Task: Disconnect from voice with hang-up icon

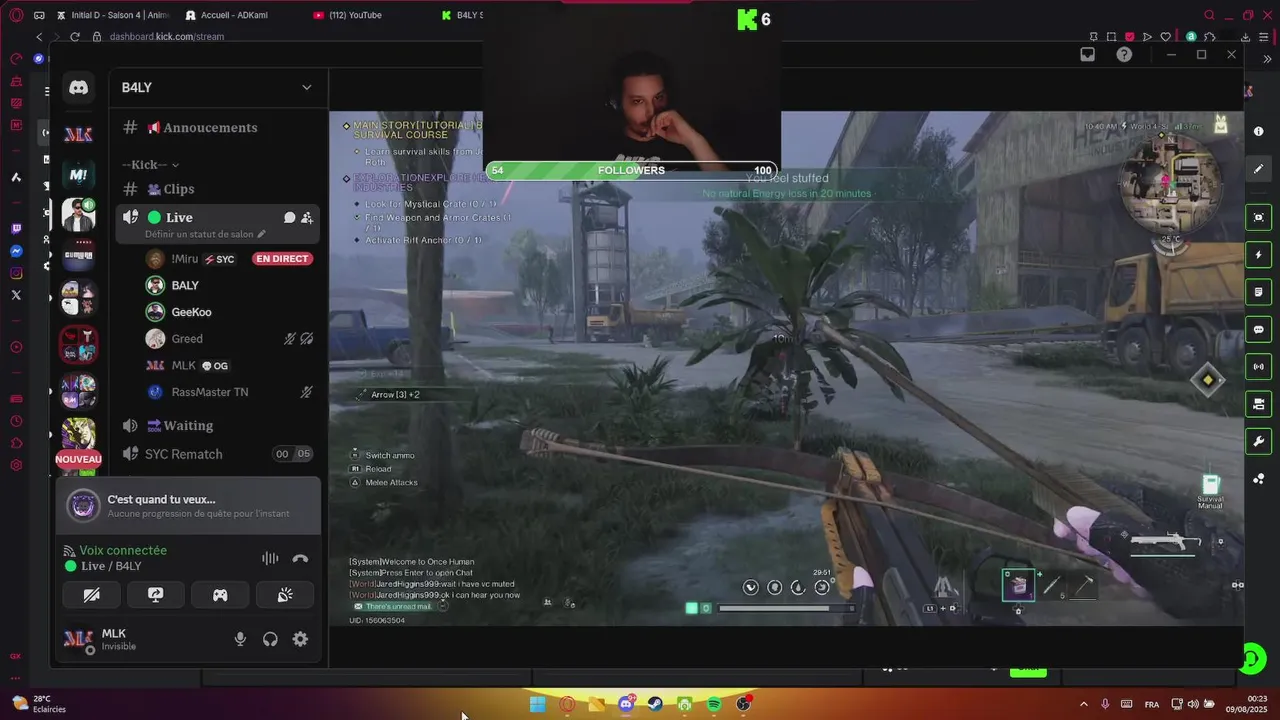Action: [300, 559]
